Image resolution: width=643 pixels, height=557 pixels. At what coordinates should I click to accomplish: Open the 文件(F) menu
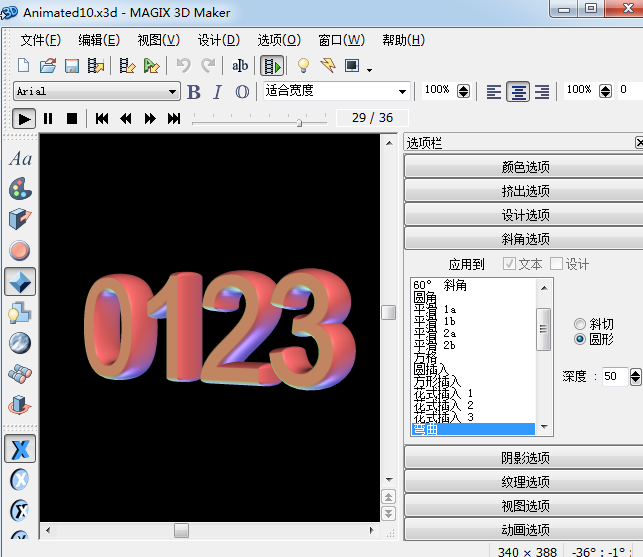click(40, 40)
